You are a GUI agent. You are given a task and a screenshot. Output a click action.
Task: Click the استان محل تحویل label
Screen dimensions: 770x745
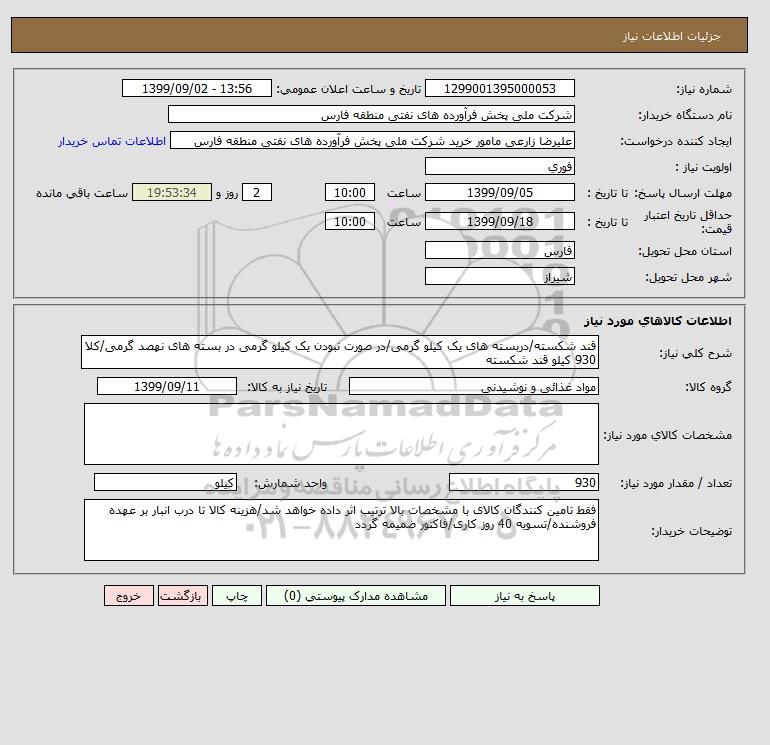[x=685, y=251]
